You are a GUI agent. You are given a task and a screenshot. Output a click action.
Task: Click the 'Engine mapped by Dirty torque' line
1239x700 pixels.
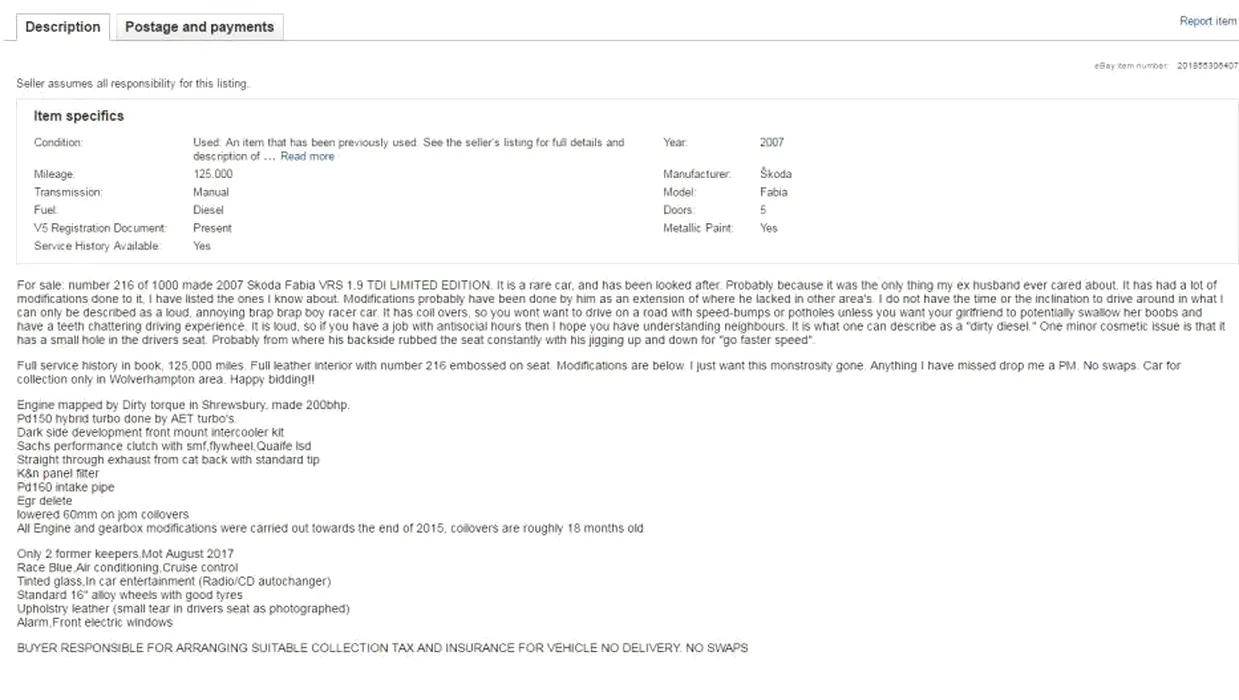(x=184, y=405)
